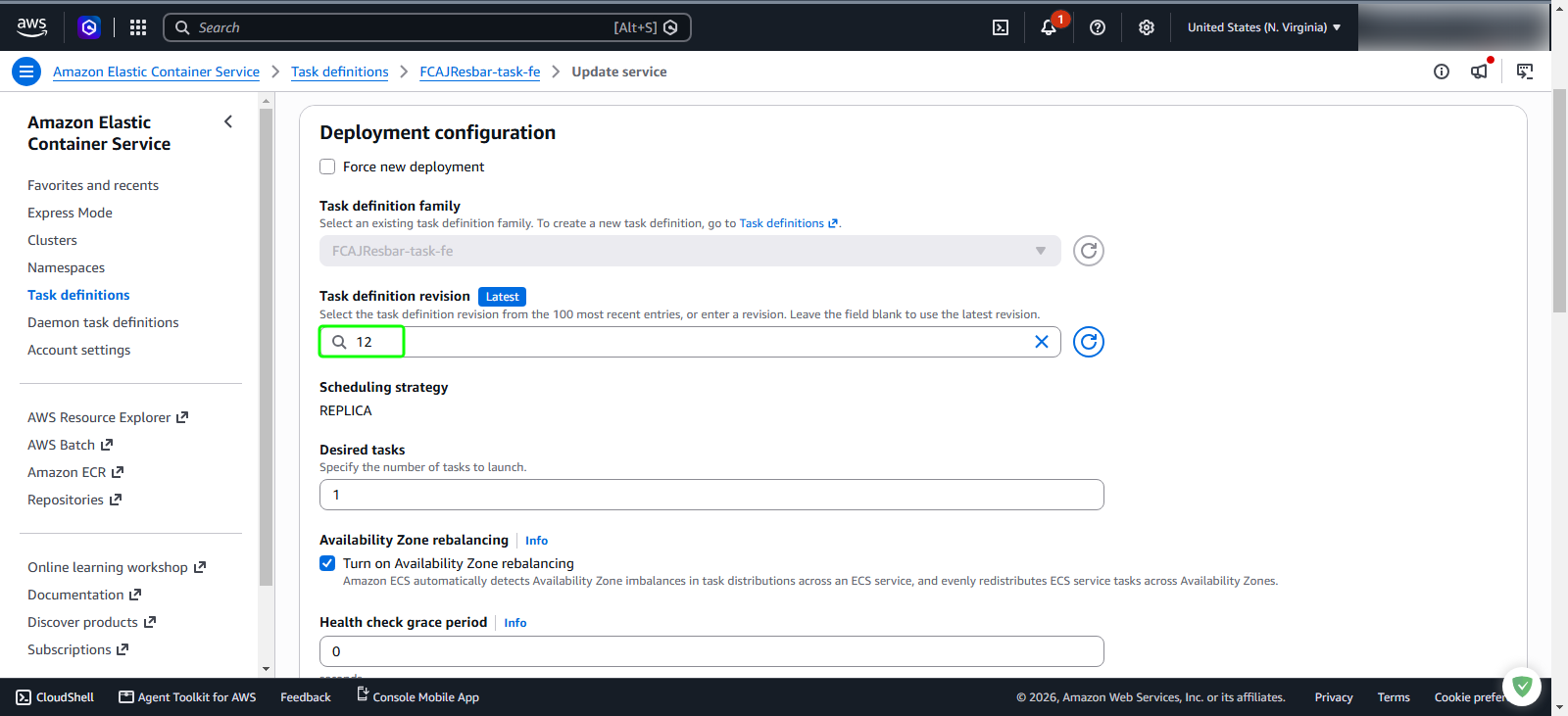Open settings gear icon
The image size is (1568, 716).
point(1147,27)
